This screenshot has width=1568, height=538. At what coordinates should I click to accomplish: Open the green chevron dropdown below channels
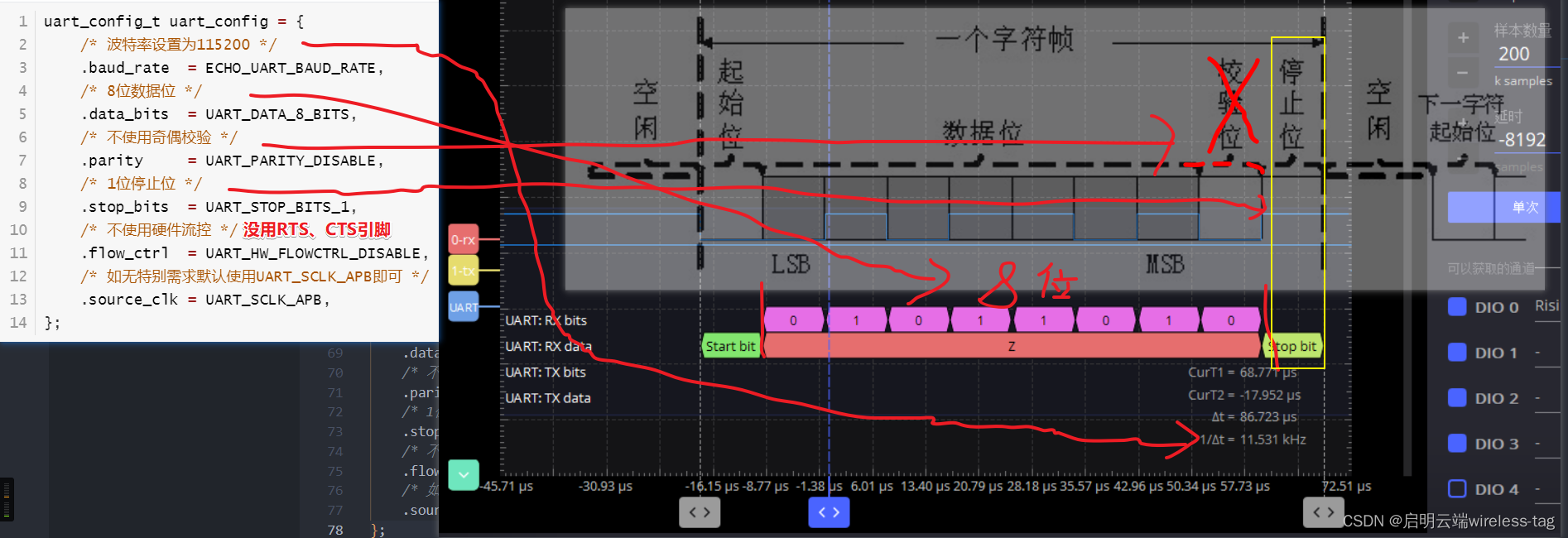pos(464,474)
